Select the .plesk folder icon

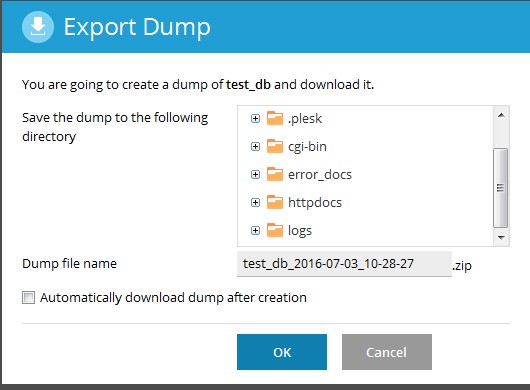(274, 118)
